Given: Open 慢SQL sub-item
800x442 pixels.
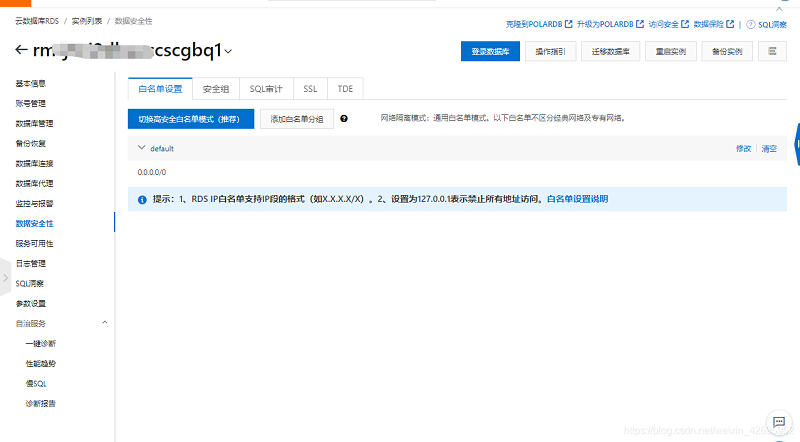Looking at the screenshot, I should point(36,383).
